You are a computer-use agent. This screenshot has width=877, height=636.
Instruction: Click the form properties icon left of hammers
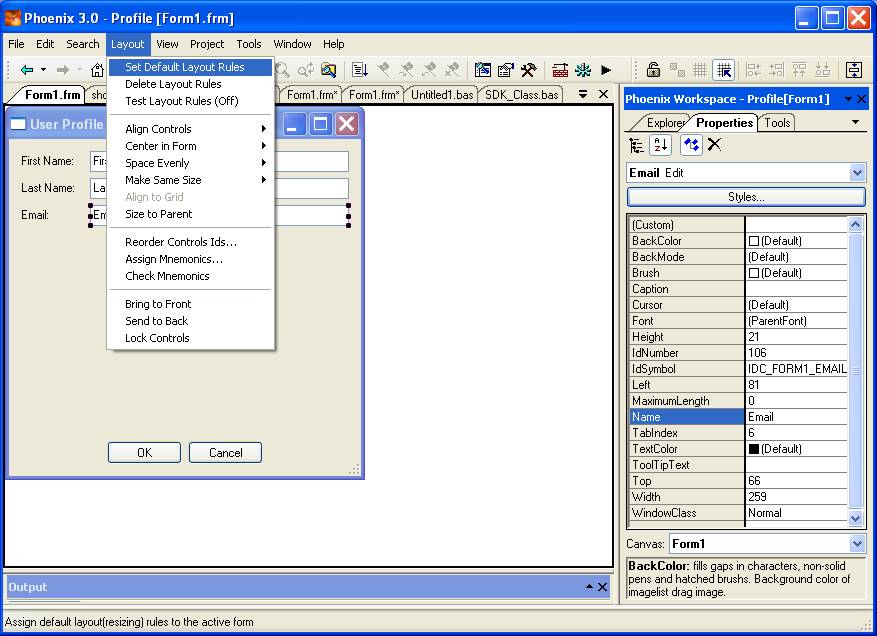pyautogui.click(x=506, y=70)
